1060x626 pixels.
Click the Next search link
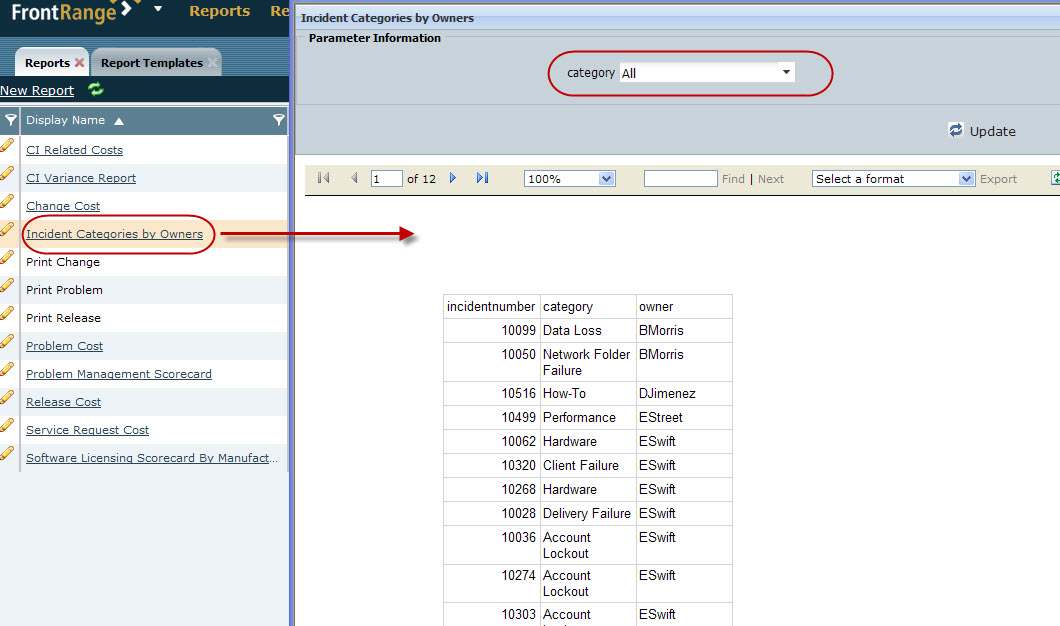[x=771, y=179]
